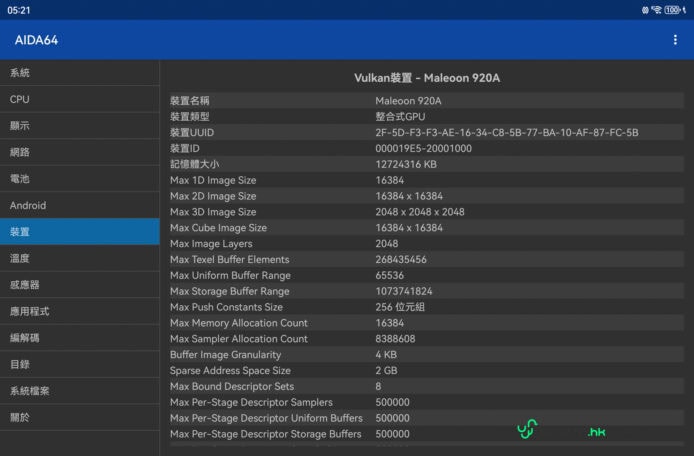The height and width of the screenshot is (456, 694).
Task: Select Max Per-Stage Descriptor Uniform Buffers row
Action: [x=427, y=418]
